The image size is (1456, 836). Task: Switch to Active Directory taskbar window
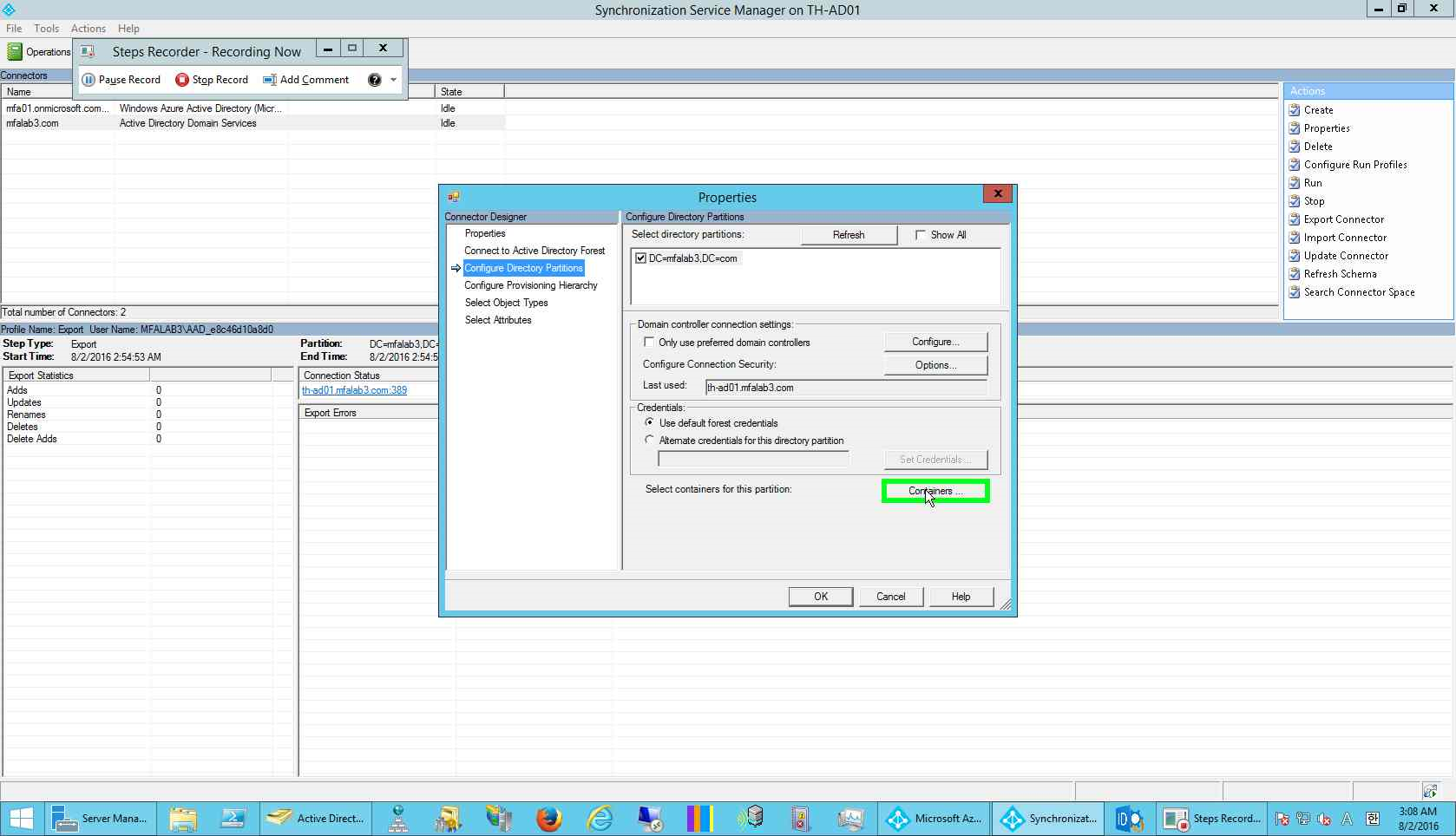coord(316,819)
